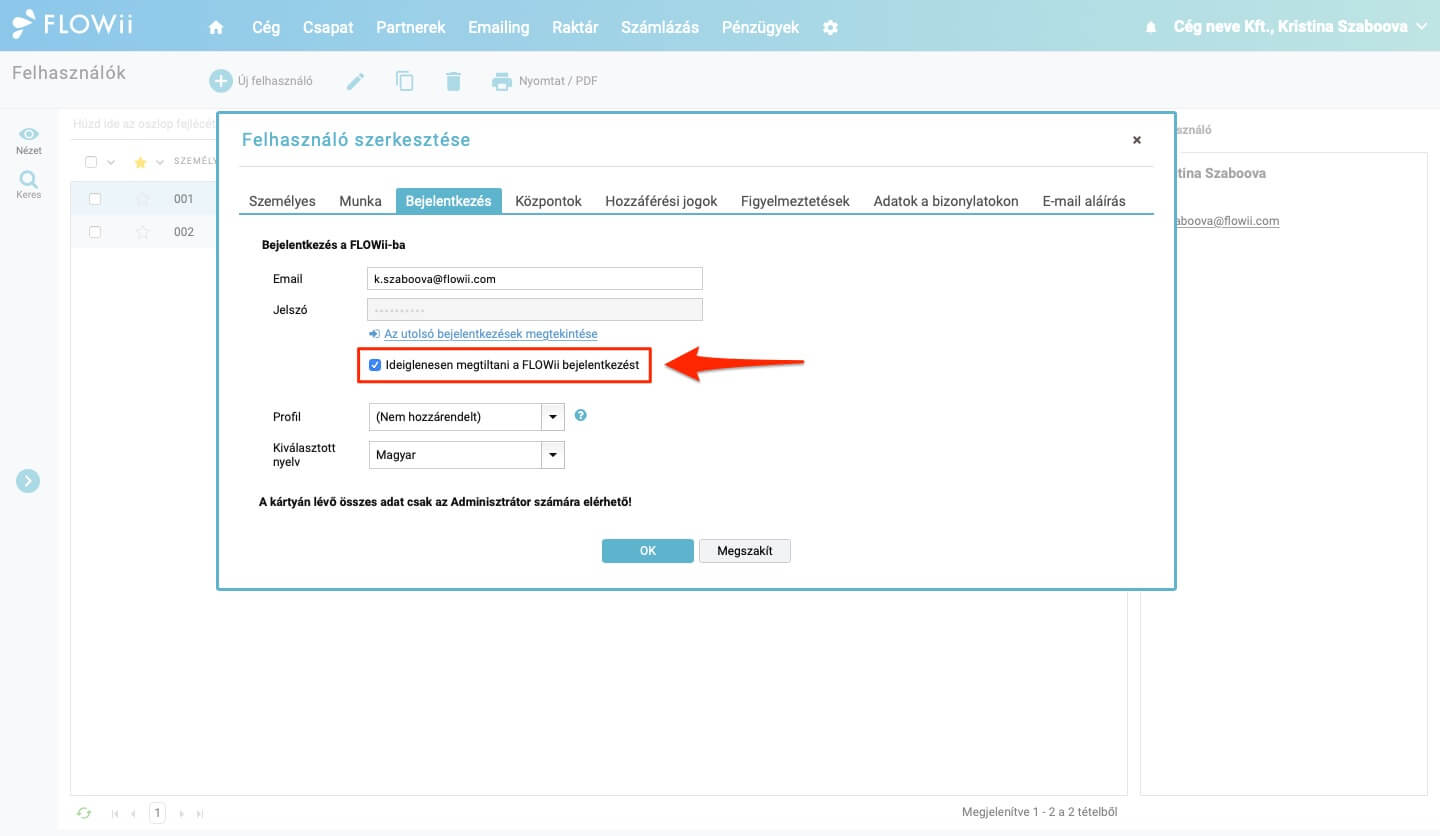This screenshot has height=836, width=1440.
Task: Open the Kiválasztott nyelv dropdown arrow
Action: click(x=553, y=455)
